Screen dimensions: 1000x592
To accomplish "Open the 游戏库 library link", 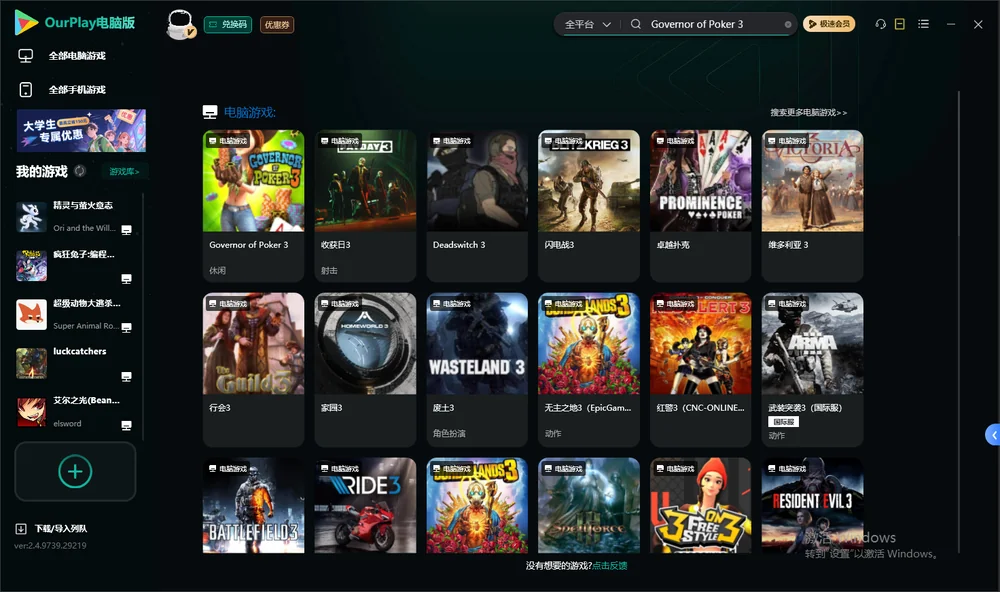I will point(124,172).
